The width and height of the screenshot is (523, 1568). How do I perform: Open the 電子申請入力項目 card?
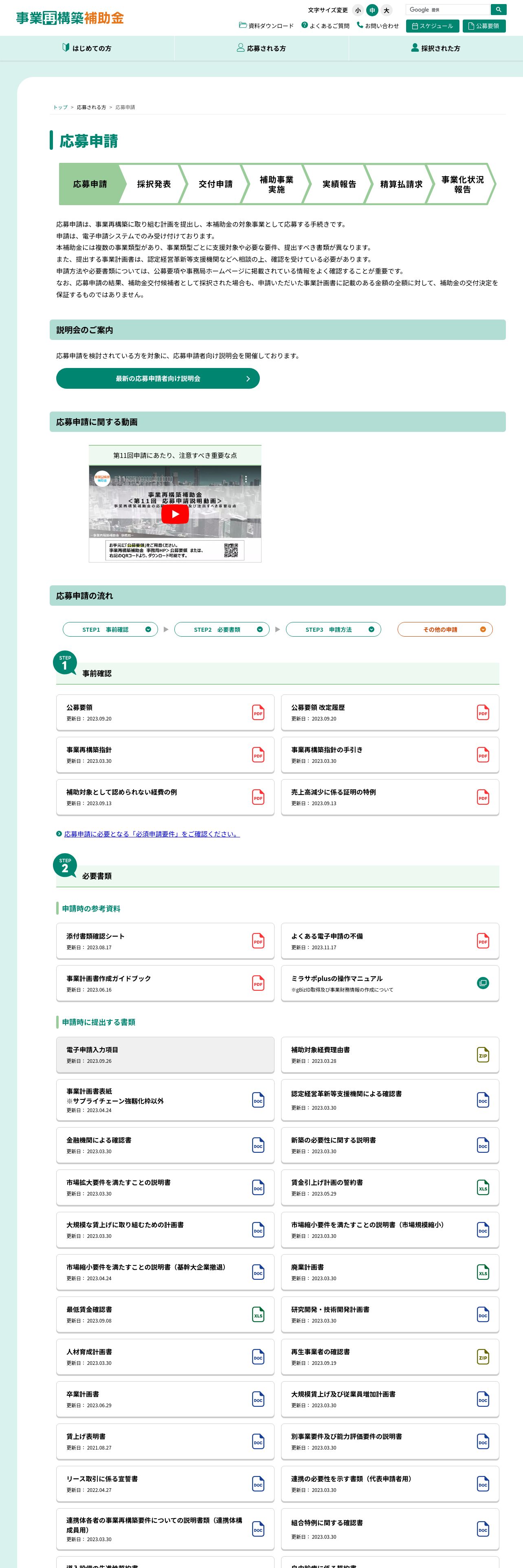pyautogui.click(x=165, y=1055)
